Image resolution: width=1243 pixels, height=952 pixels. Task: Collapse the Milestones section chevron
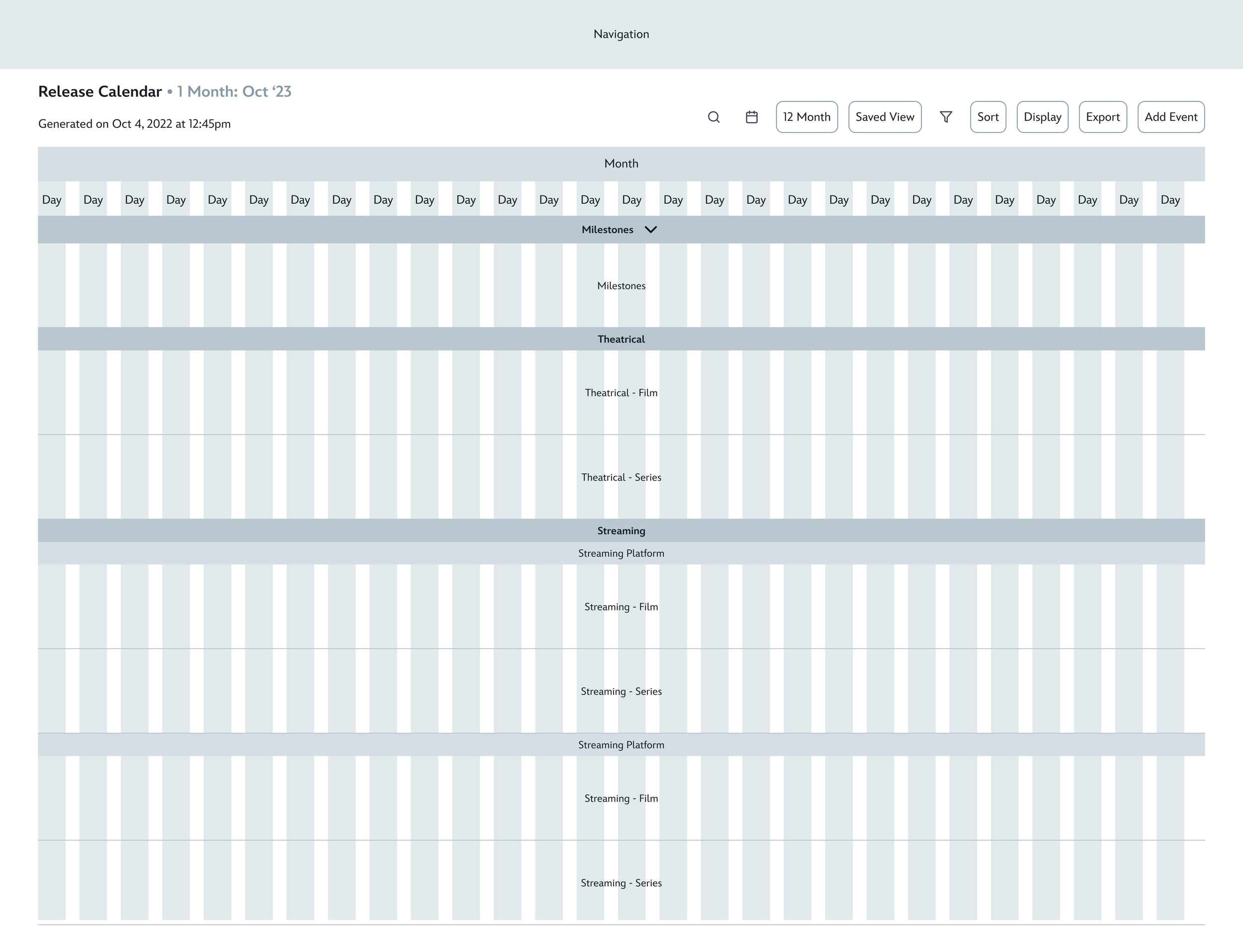point(651,230)
